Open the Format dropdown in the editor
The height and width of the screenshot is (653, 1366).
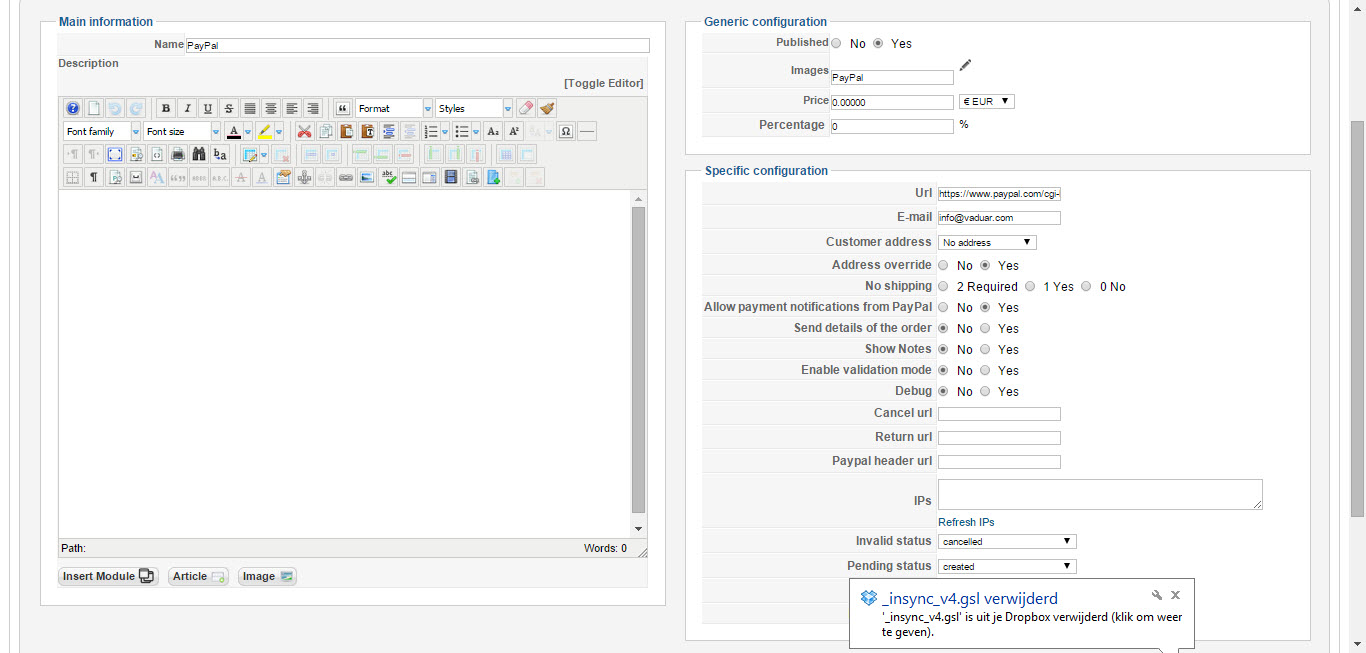pos(394,108)
